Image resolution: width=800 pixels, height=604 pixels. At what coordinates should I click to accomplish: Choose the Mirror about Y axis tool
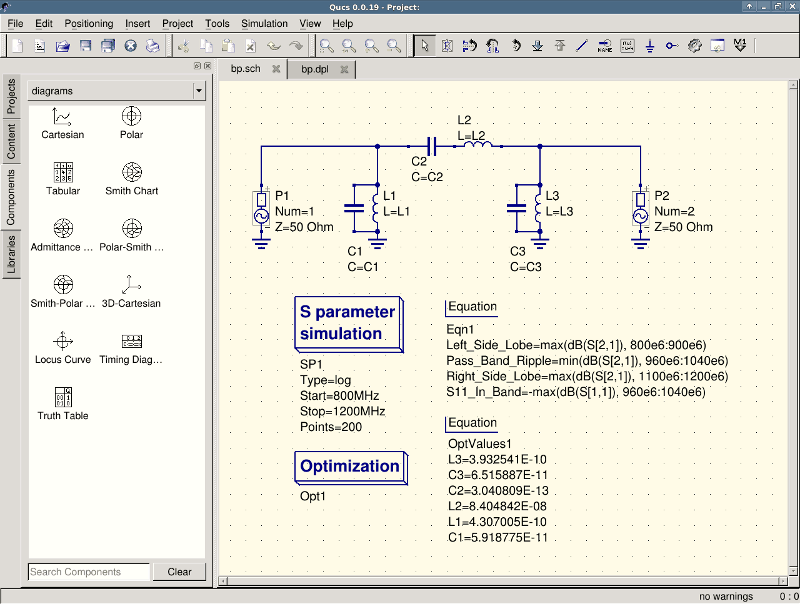click(492, 46)
